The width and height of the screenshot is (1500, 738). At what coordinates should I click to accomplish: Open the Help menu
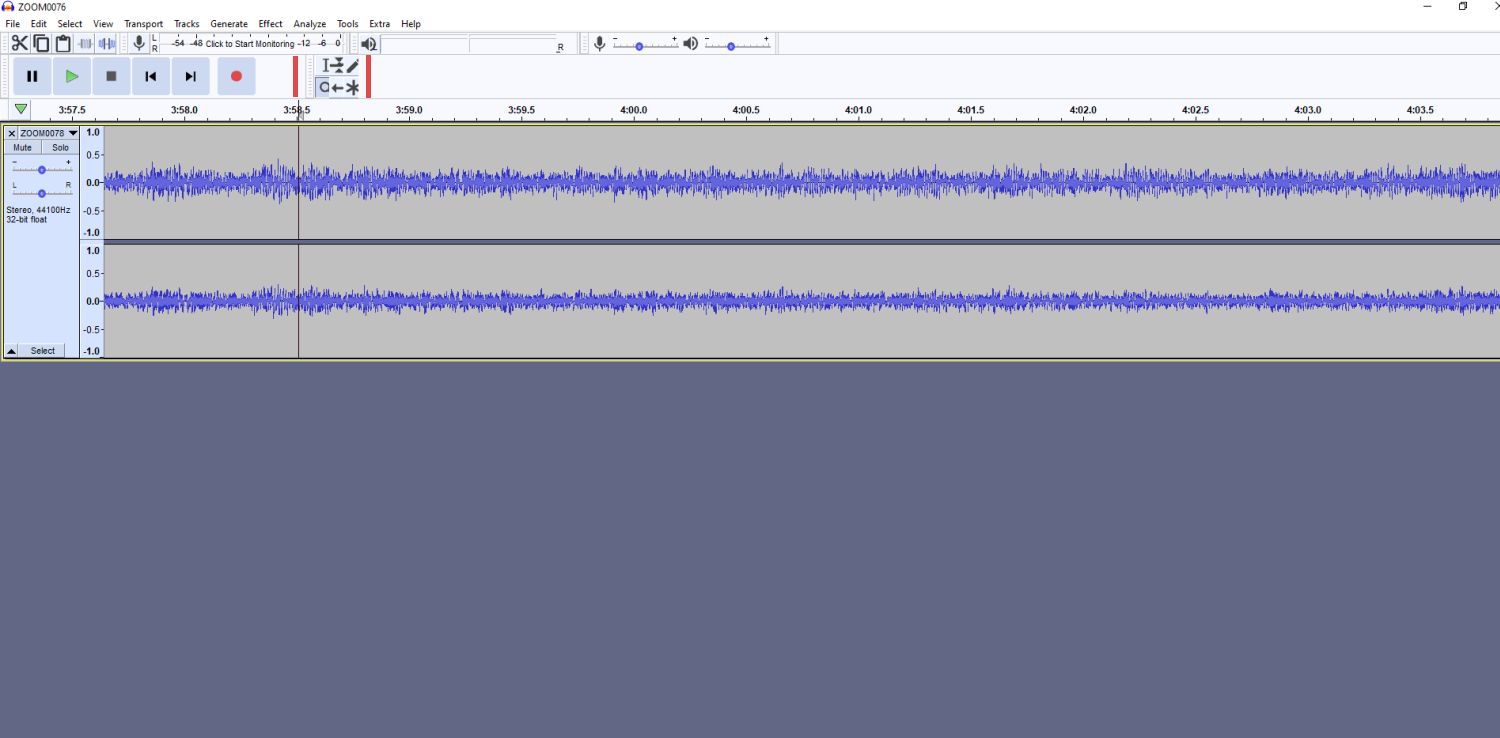coord(411,24)
